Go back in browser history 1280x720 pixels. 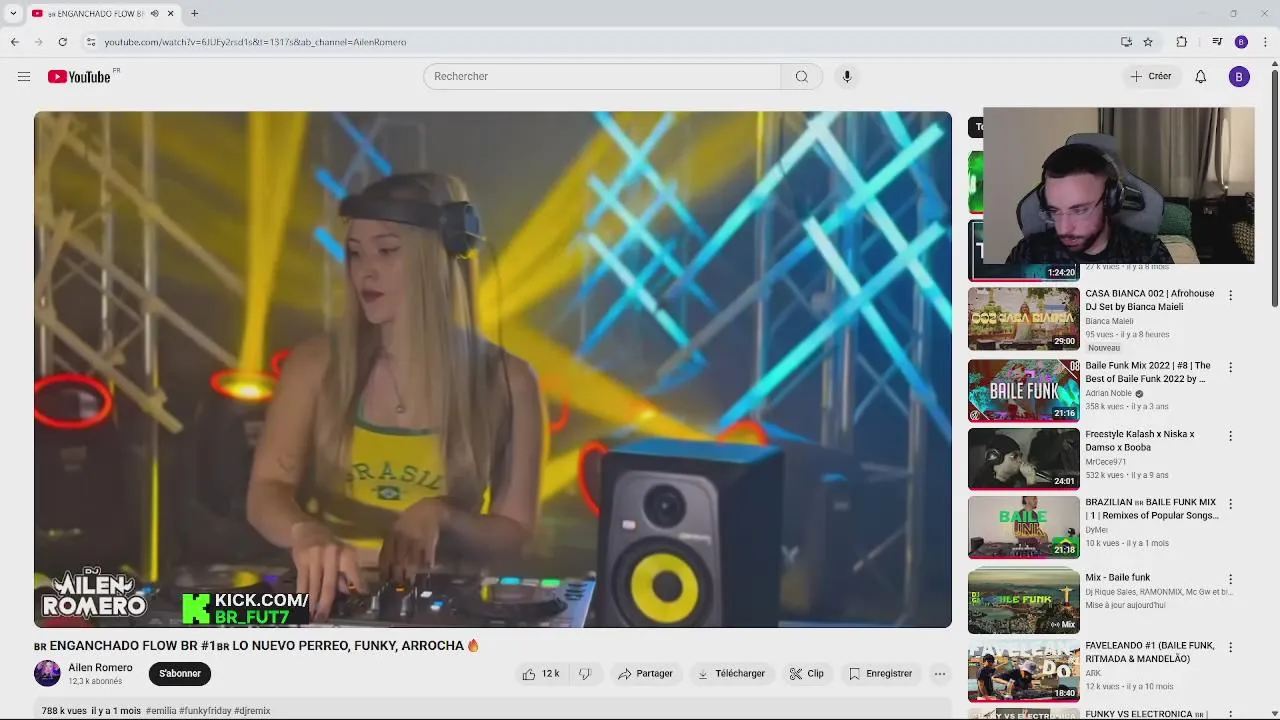pyautogui.click(x=14, y=42)
